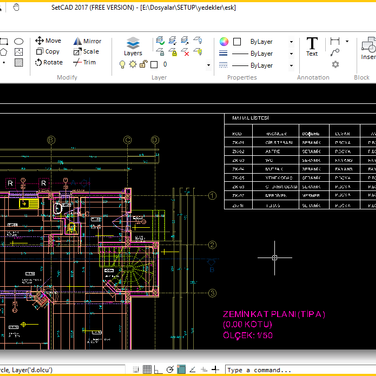This screenshot has height=376, width=376.
Task: Click the layer previous arrow icon
Action: [x=198, y=41]
